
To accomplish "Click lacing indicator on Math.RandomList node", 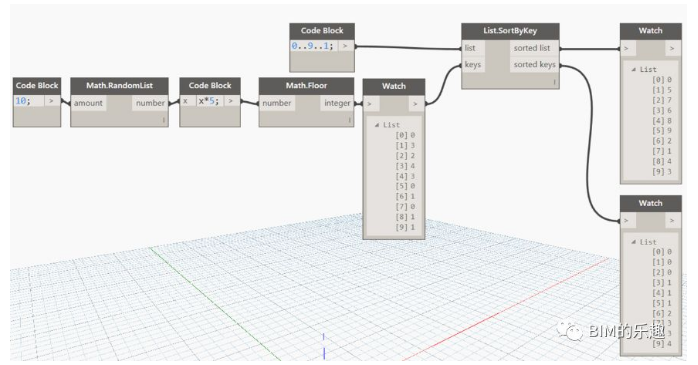I will [x=164, y=120].
